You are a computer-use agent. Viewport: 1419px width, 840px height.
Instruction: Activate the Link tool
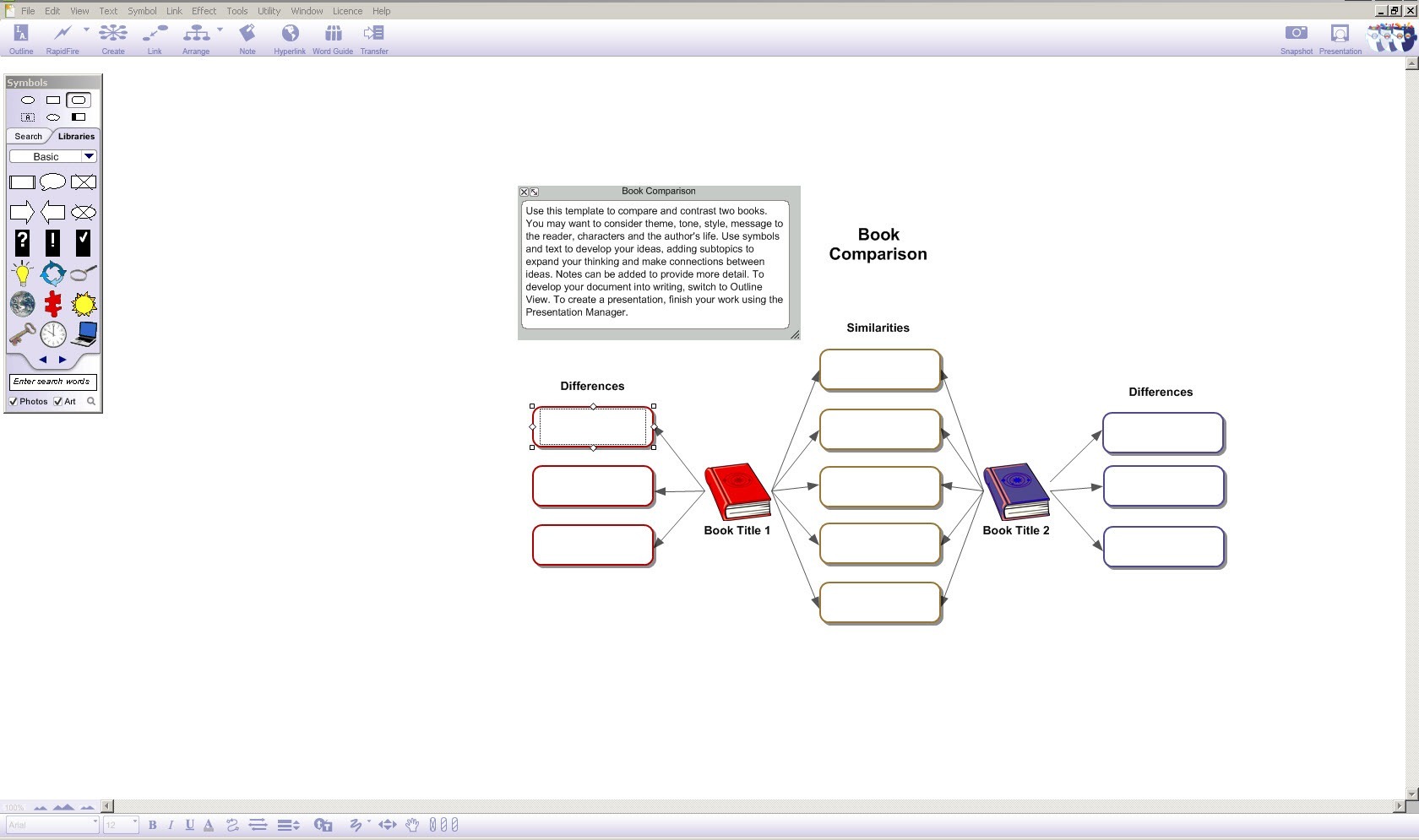(154, 38)
